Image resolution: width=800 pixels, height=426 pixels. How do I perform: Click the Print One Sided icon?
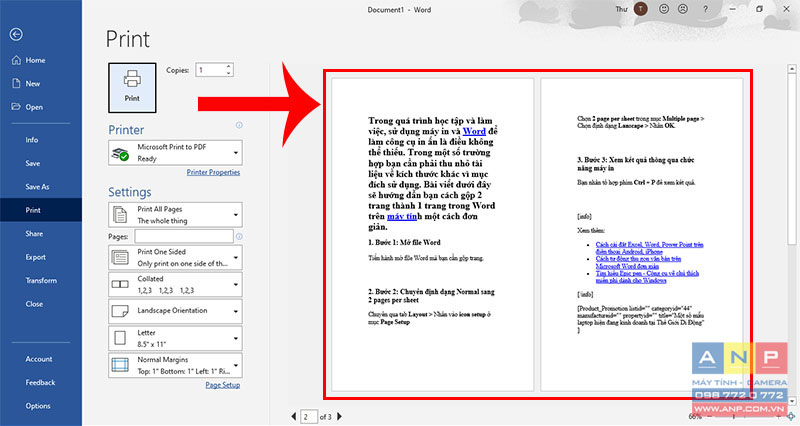click(x=120, y=257)
